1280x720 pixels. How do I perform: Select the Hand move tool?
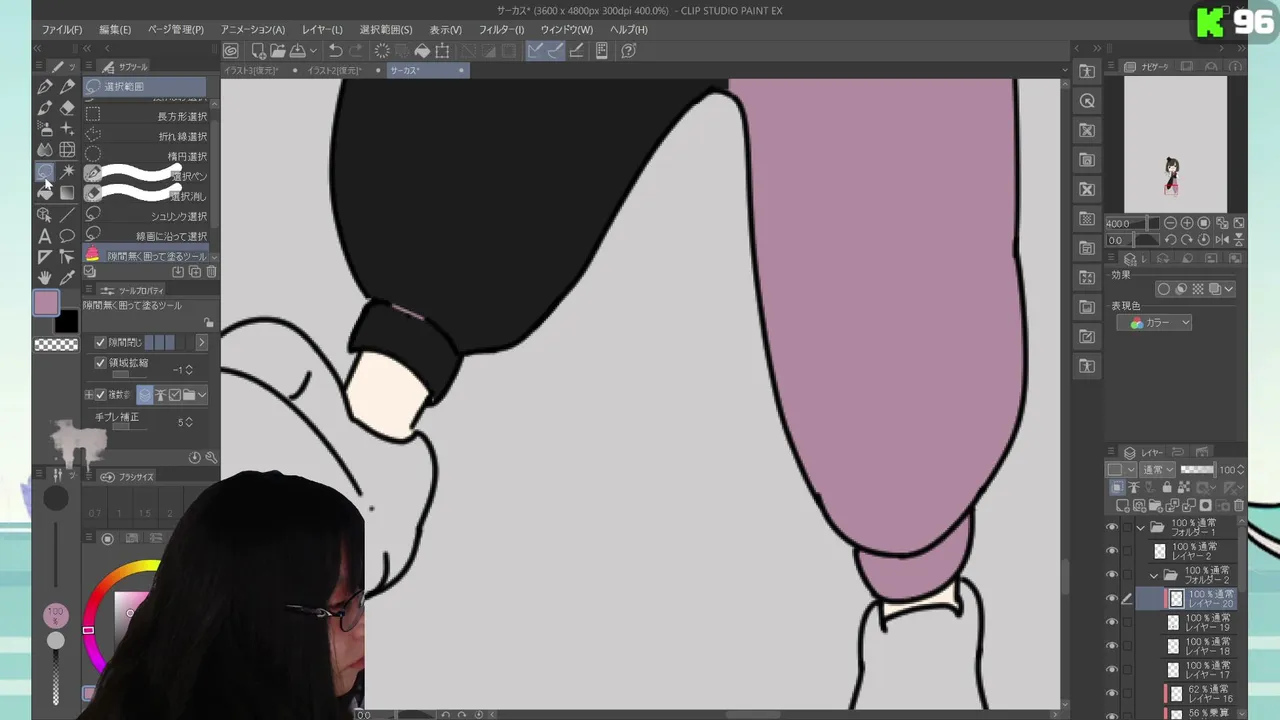pos(45,278)
